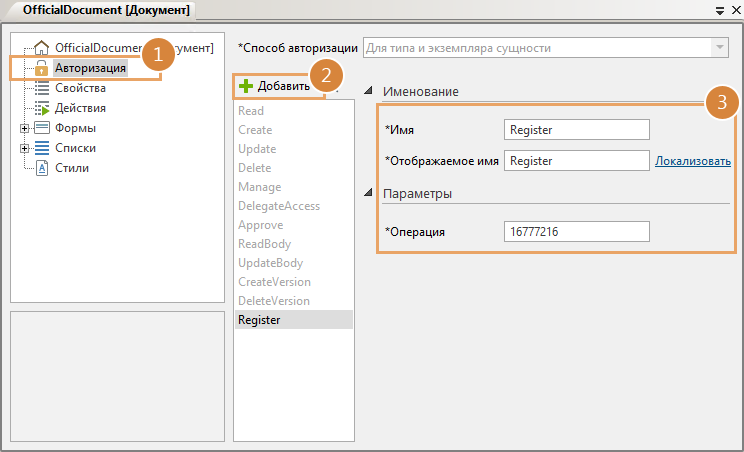
Task: Click inside the Имя input field
Action: pyautogui.click(x=577, y=130)
